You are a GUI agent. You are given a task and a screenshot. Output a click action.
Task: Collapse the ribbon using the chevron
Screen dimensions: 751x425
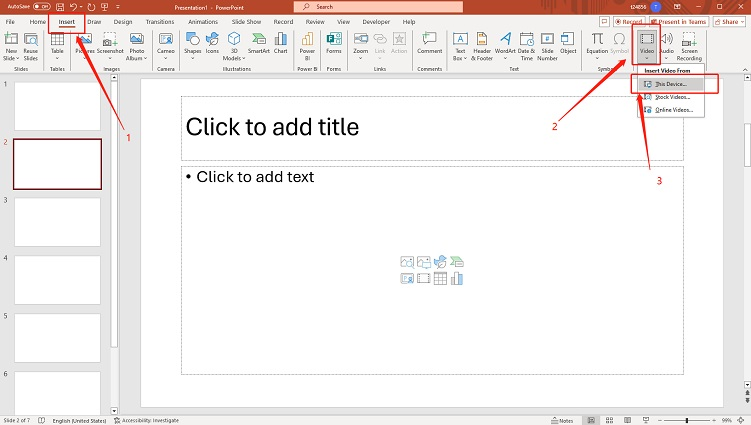(x=745, y=70)
